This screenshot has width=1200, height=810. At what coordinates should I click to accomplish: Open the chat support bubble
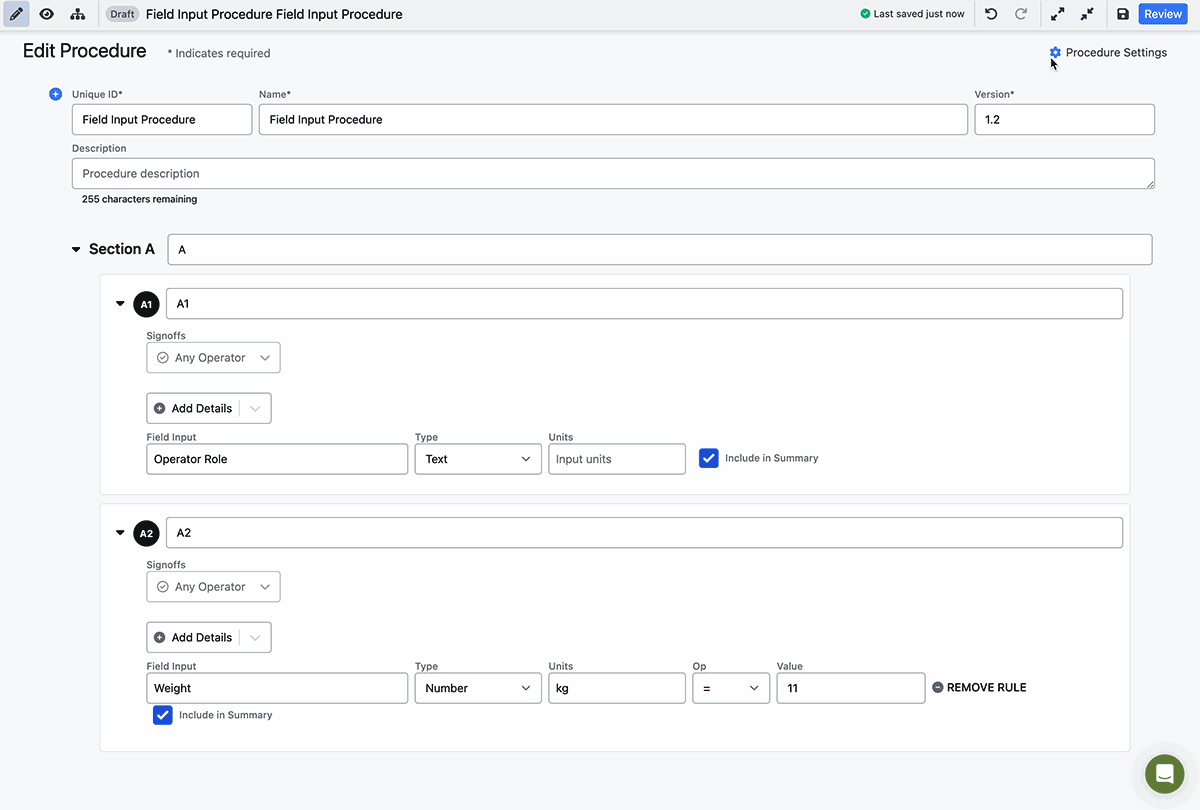tap(1164, 774)
